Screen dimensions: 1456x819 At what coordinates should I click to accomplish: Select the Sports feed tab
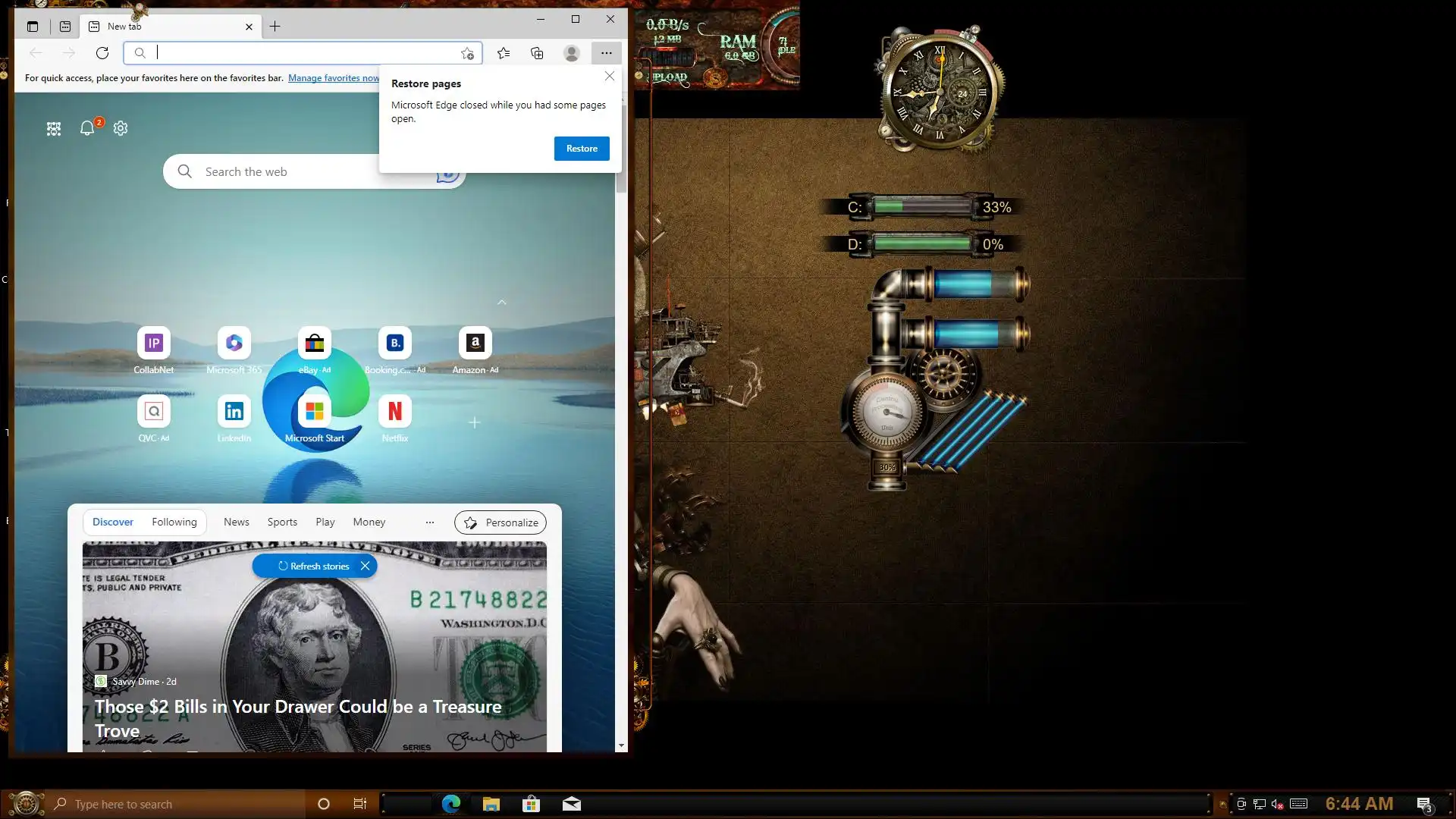coord(282,522)
